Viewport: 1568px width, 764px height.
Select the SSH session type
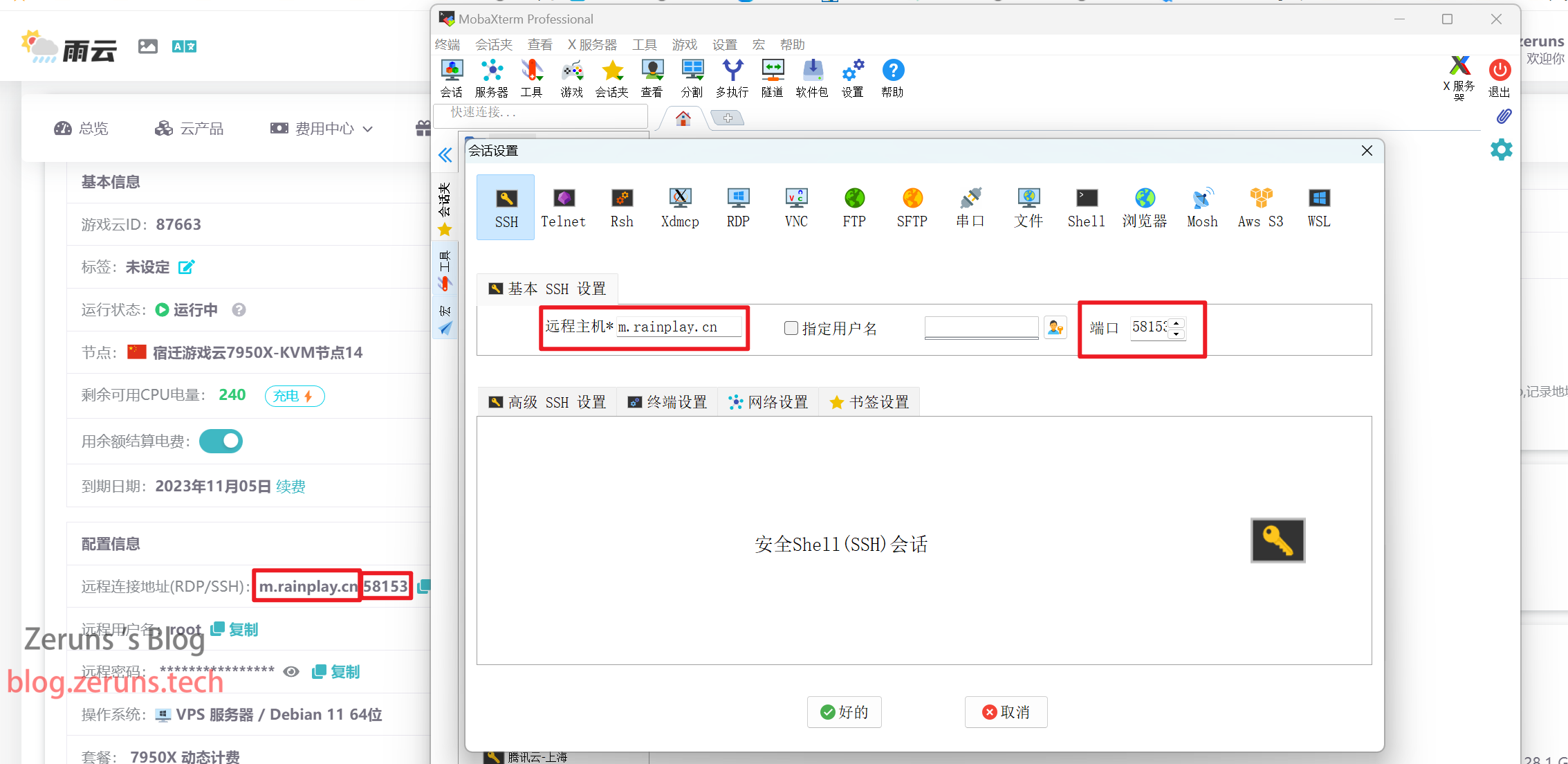(506, 208)
